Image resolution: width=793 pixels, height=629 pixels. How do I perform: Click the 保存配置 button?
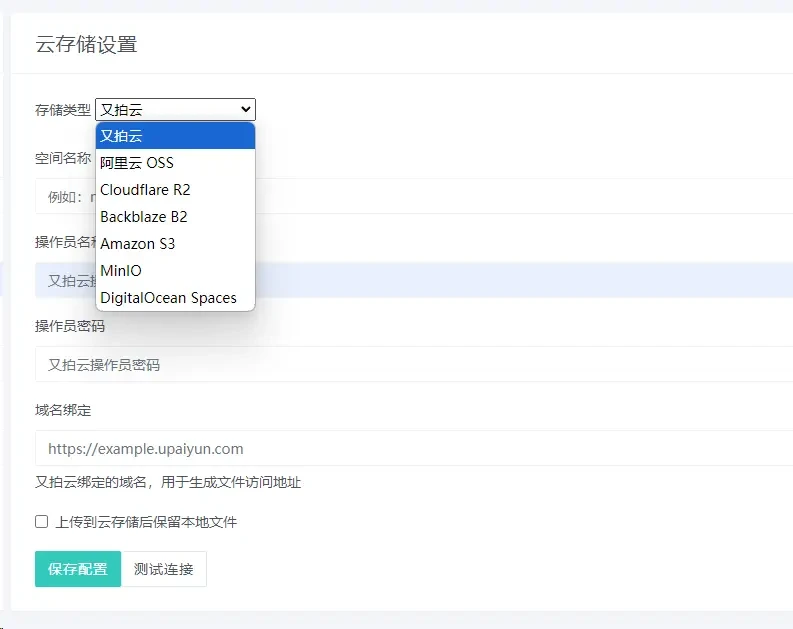(78, 569)
